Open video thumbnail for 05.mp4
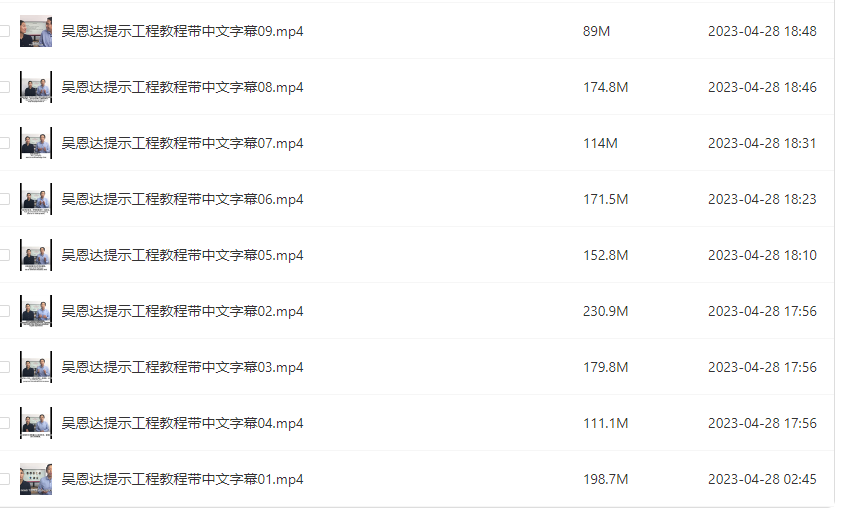Screen dimensions: 841x508 35,255
